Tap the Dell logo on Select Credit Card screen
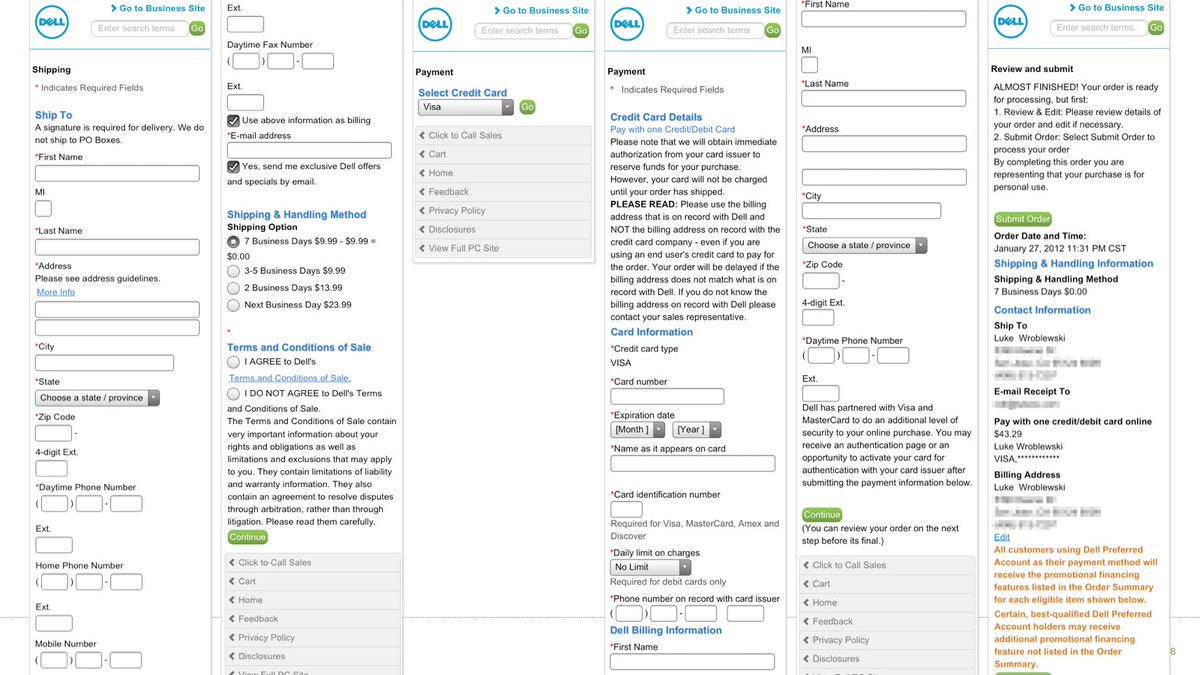Screen dimensions: 1200x675 point(435,25)
